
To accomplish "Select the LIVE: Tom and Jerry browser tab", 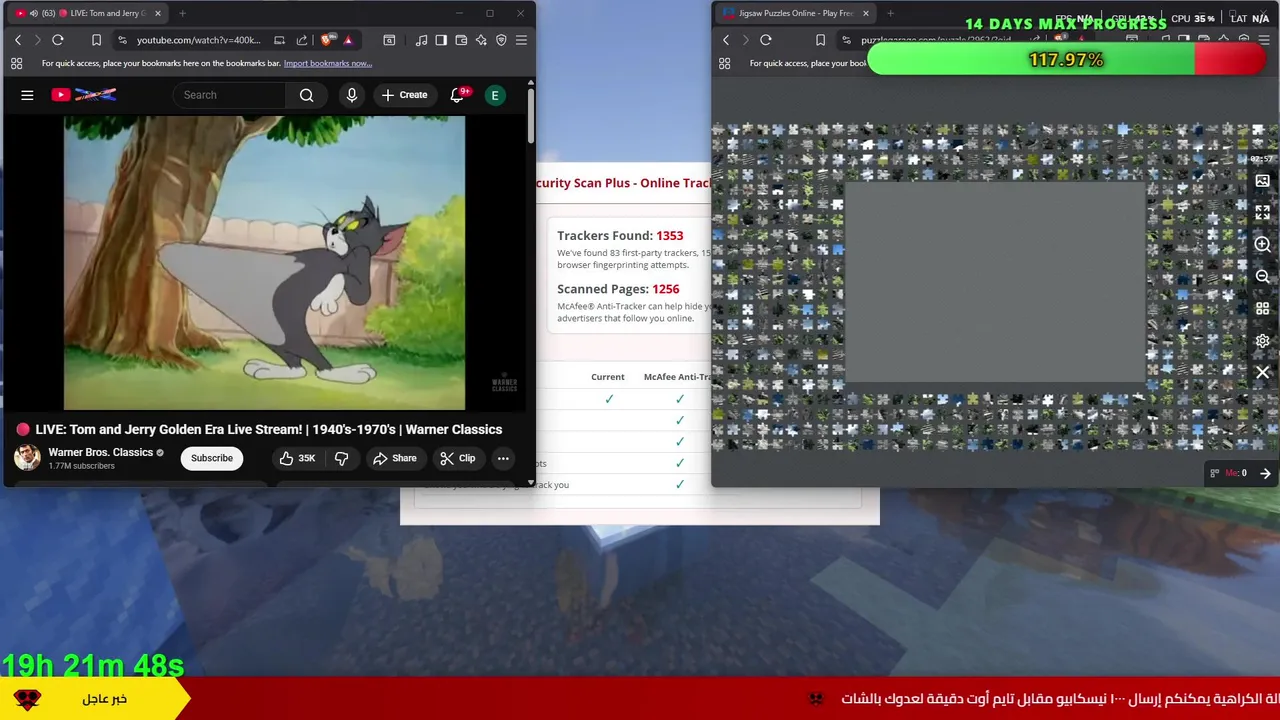I will click(x=90, y=13).
